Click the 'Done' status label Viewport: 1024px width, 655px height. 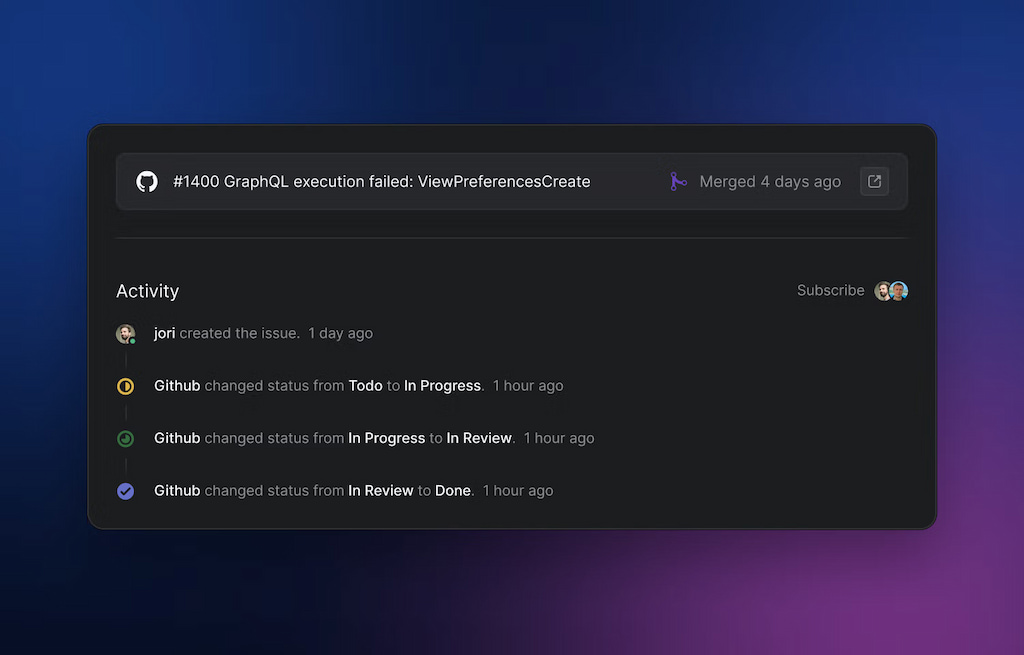[x=453, y=491]
